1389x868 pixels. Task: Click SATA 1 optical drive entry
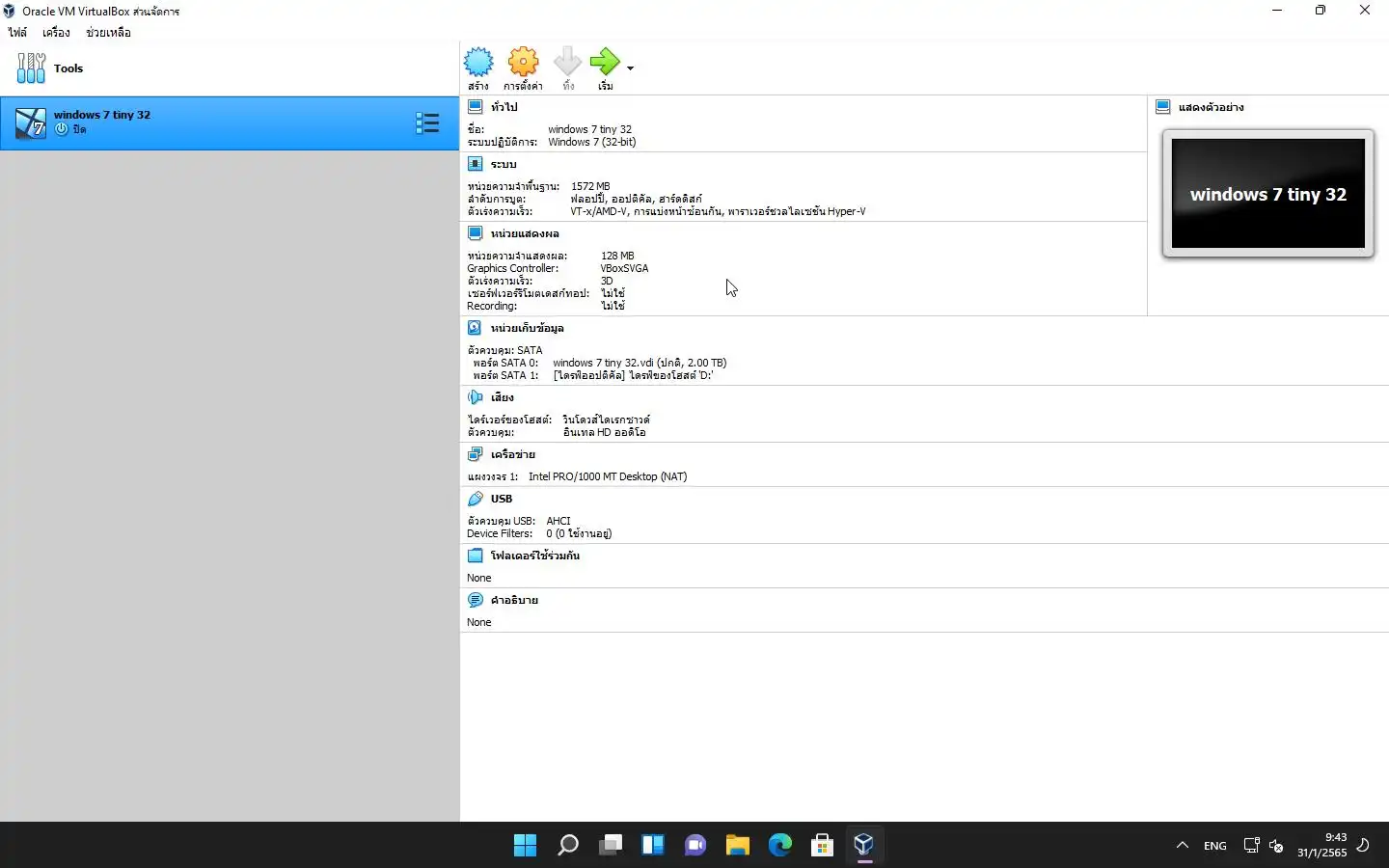pos(633,375)
